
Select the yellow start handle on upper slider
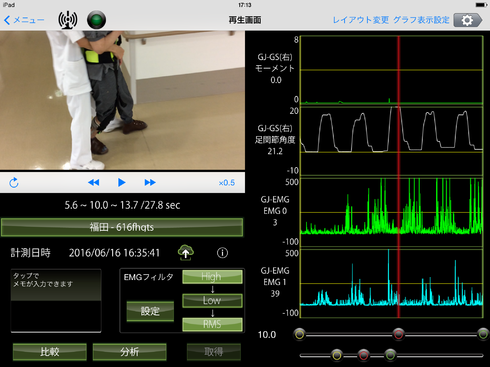point(300,334)
